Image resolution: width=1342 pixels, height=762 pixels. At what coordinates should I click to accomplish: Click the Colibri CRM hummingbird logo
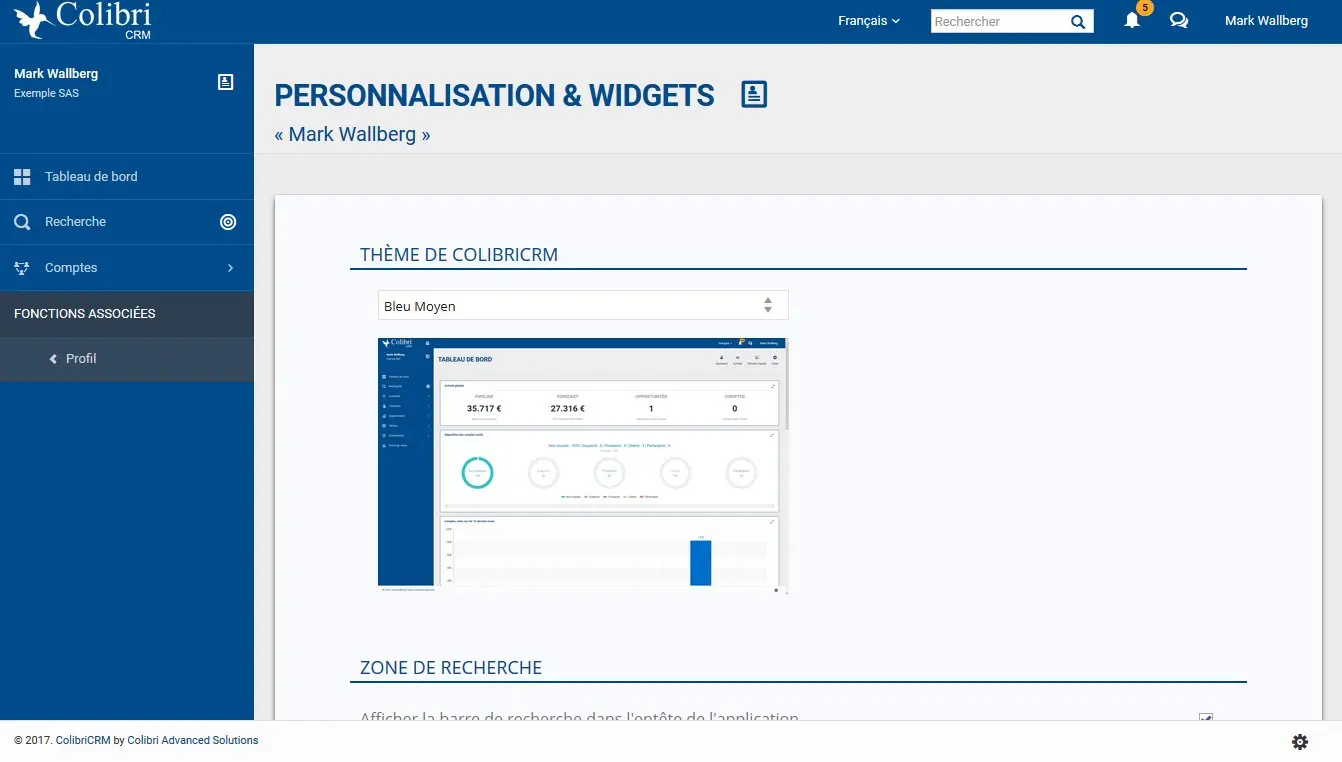83,20
